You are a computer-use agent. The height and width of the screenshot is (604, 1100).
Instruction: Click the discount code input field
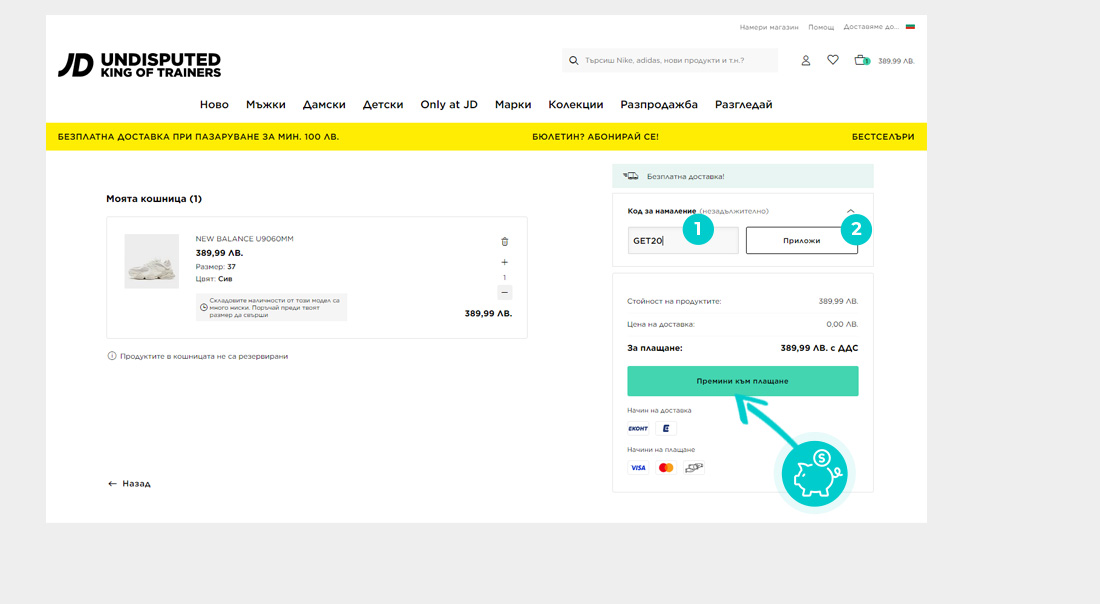pos(683,241)
